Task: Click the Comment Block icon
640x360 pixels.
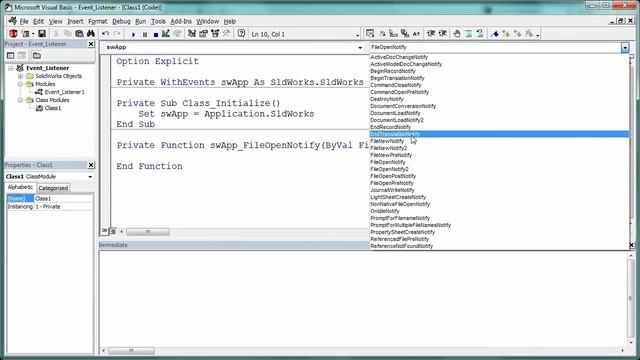Action: [x=468, y=34]
